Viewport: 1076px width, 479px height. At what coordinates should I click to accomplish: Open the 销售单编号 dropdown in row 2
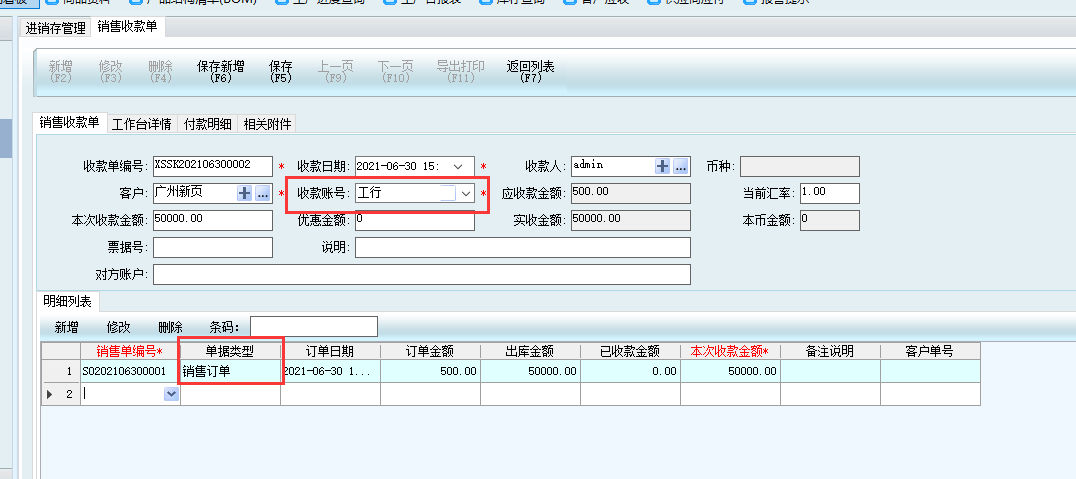(x=171, y=394)
